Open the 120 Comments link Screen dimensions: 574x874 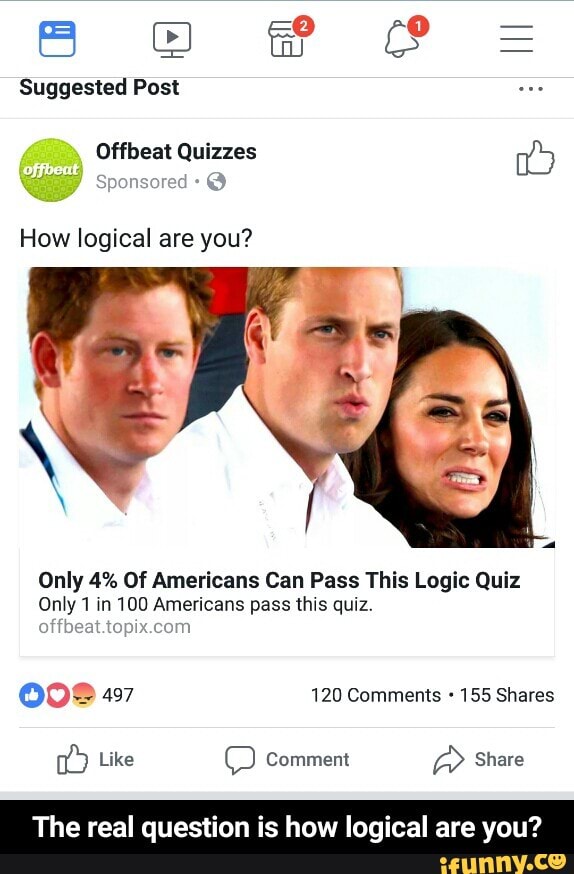(x=376, y=695)
